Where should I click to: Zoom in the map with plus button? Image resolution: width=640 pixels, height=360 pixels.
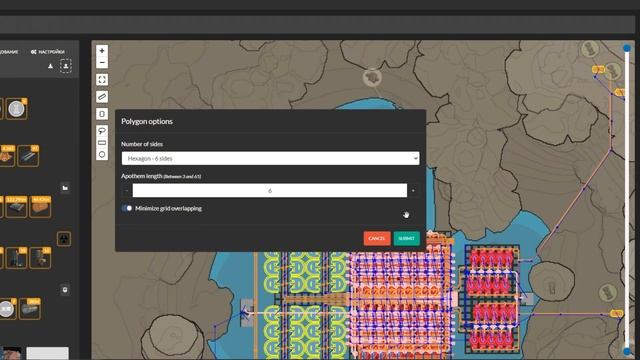click(102, 51)
